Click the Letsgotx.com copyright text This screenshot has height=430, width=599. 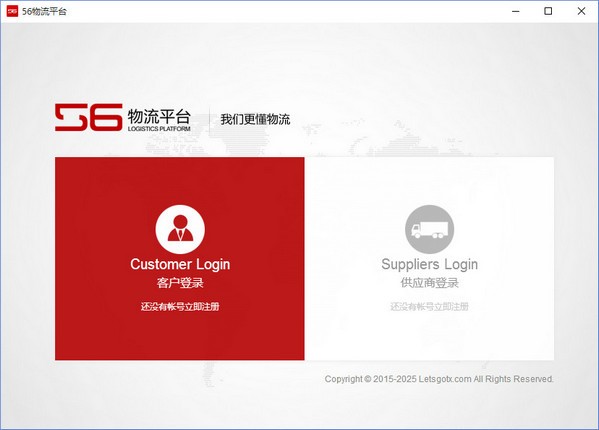(439, 379)
